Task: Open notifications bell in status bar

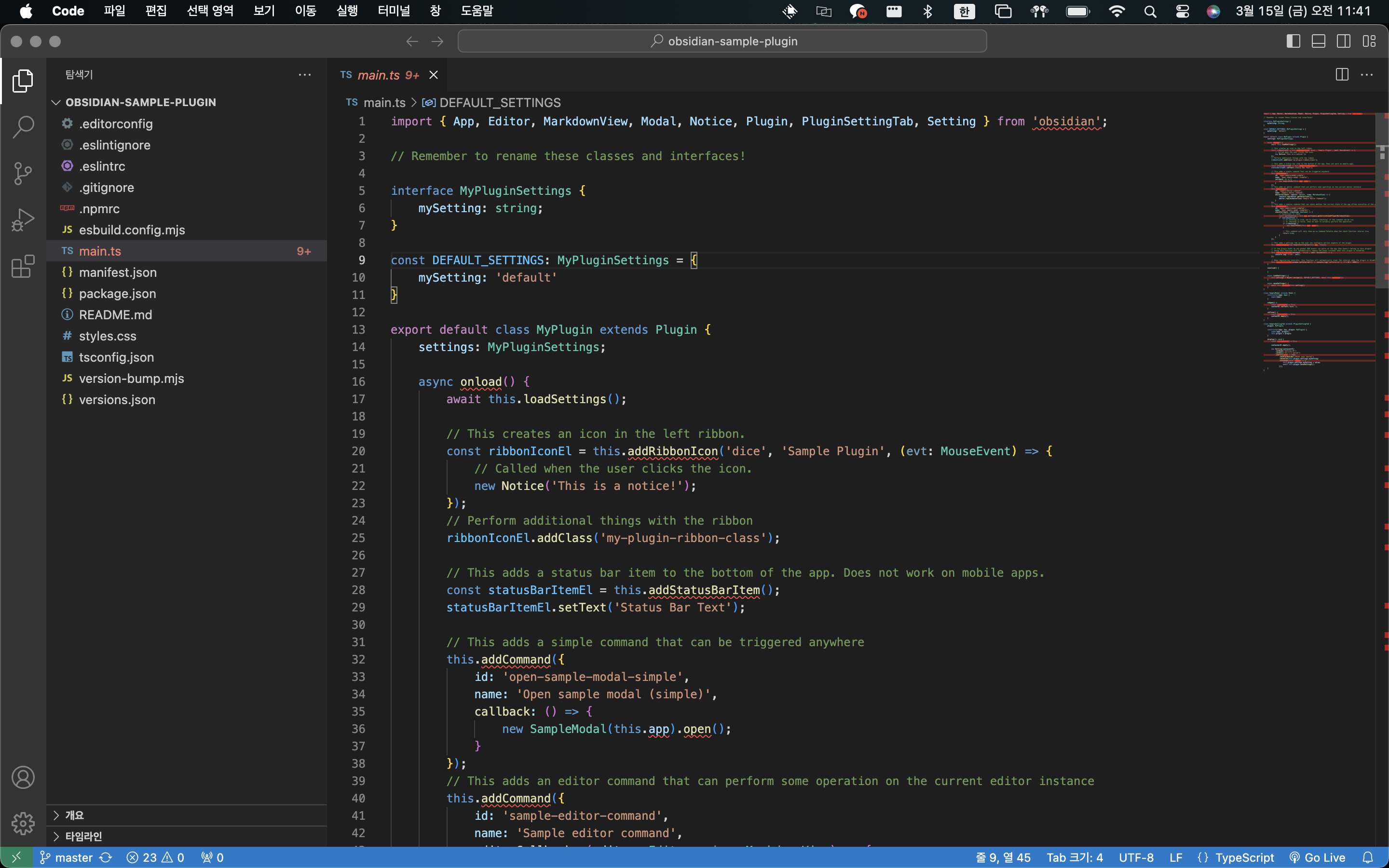Action: coord(1368,857)
